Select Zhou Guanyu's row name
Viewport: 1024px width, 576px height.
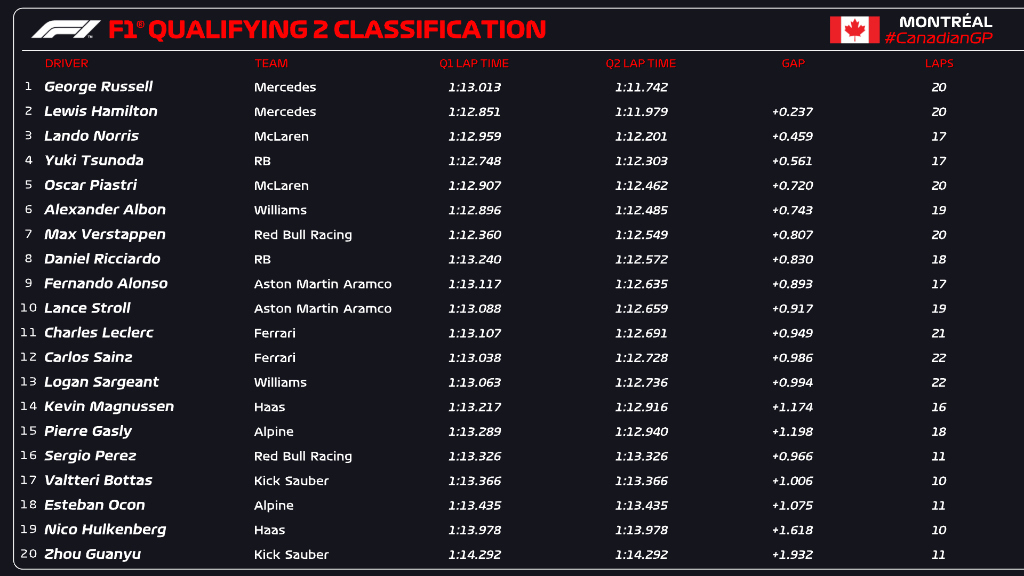pyautogui.click(x=92, y=554)
